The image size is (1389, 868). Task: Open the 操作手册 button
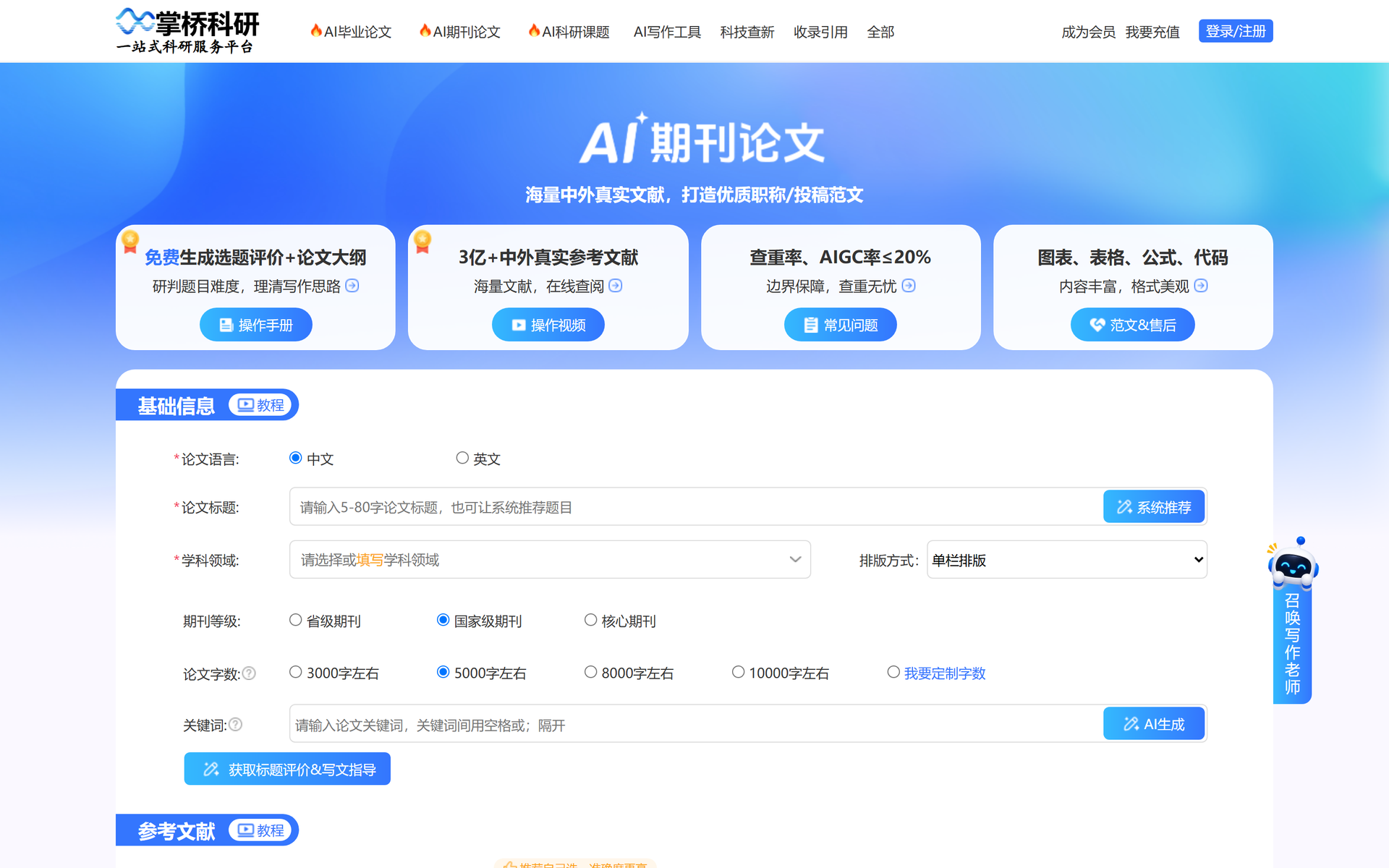(256, 325)
